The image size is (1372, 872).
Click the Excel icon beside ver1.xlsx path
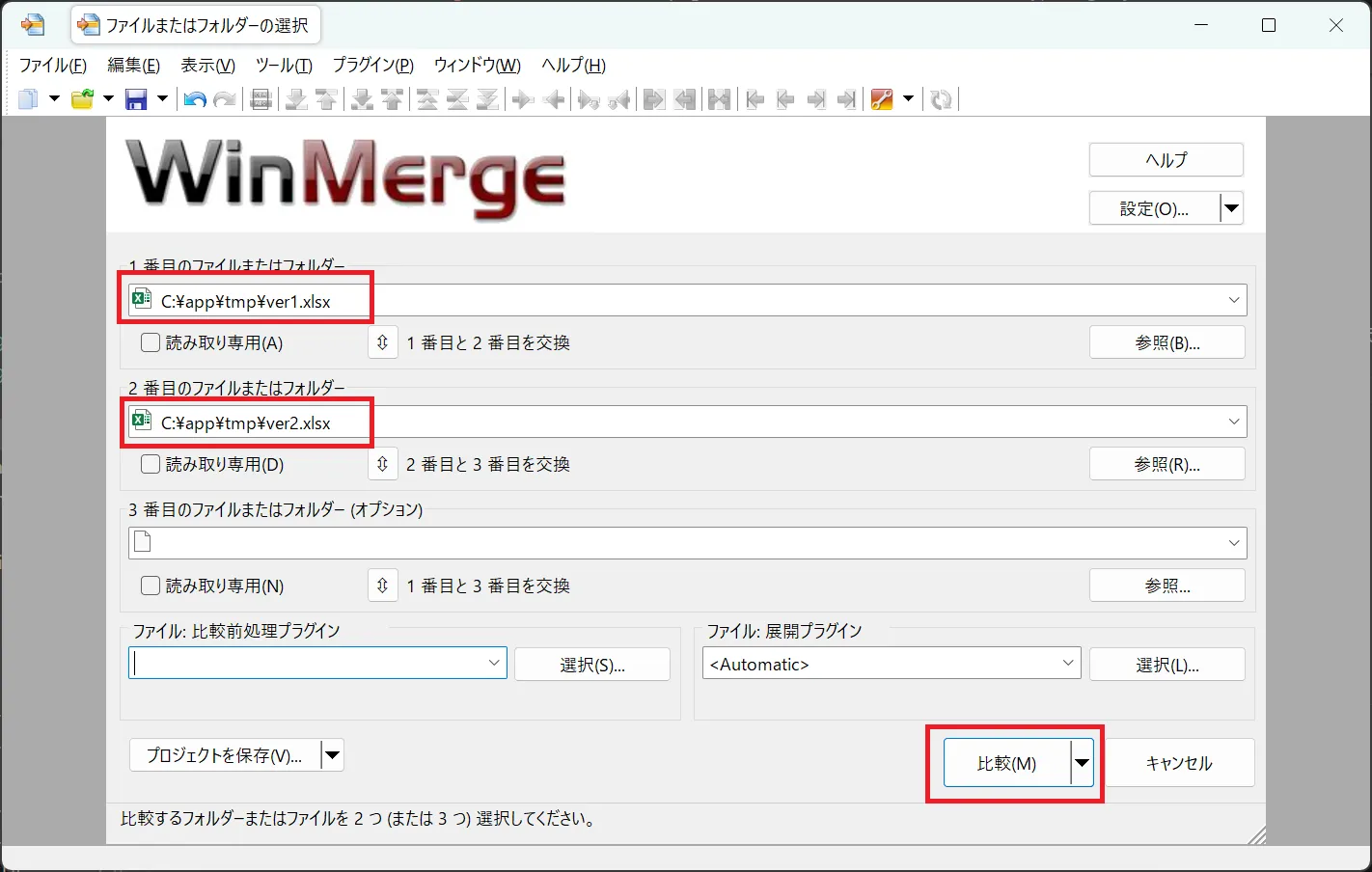pos(142,299)
